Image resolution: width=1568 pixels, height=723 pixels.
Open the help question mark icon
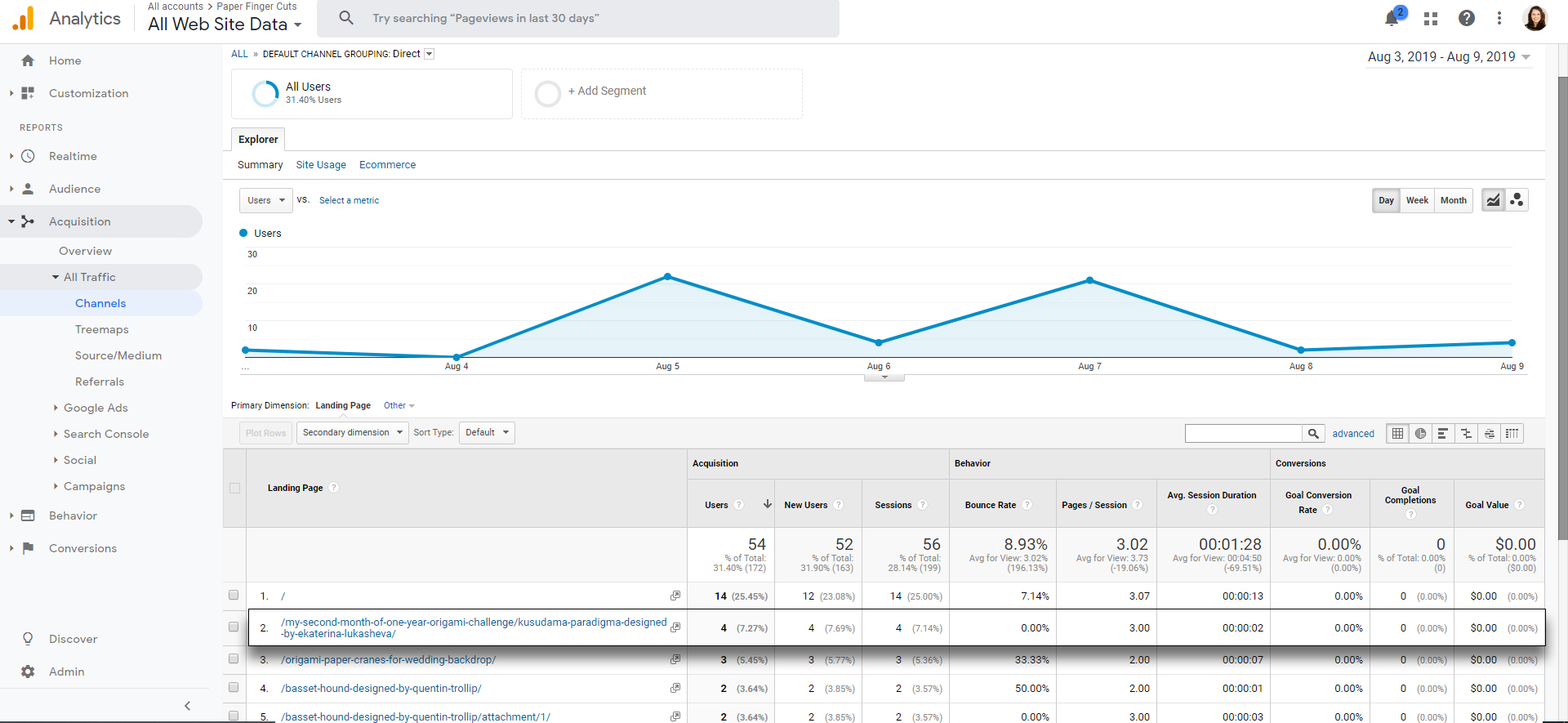coord(1467,18)
